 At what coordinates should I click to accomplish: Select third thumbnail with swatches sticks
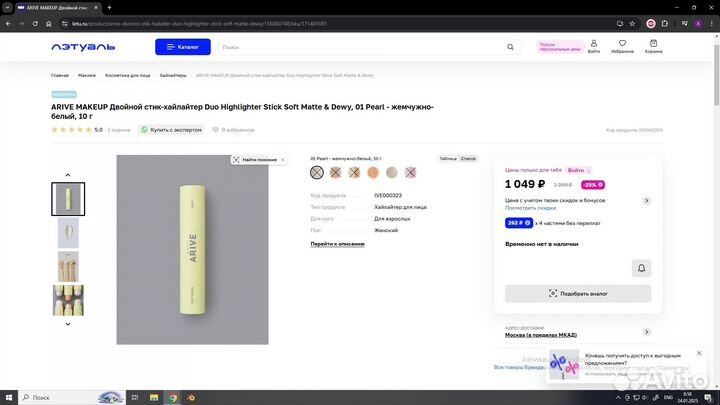click(x=68, y=266)
